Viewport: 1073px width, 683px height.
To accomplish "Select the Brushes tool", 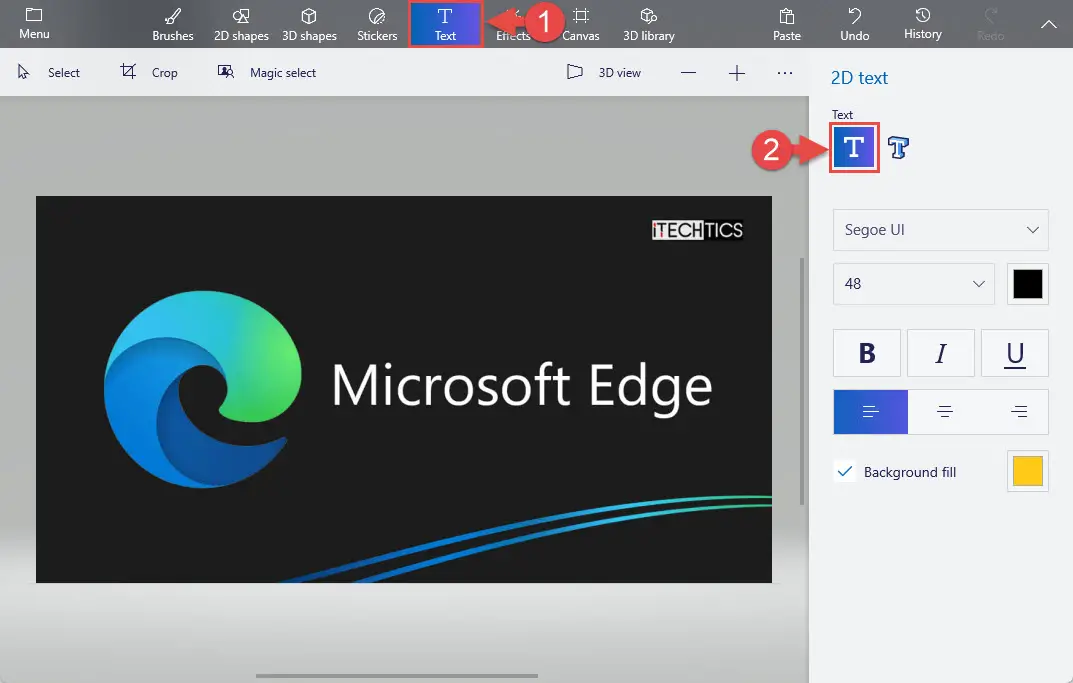I will tap(172, 25).
